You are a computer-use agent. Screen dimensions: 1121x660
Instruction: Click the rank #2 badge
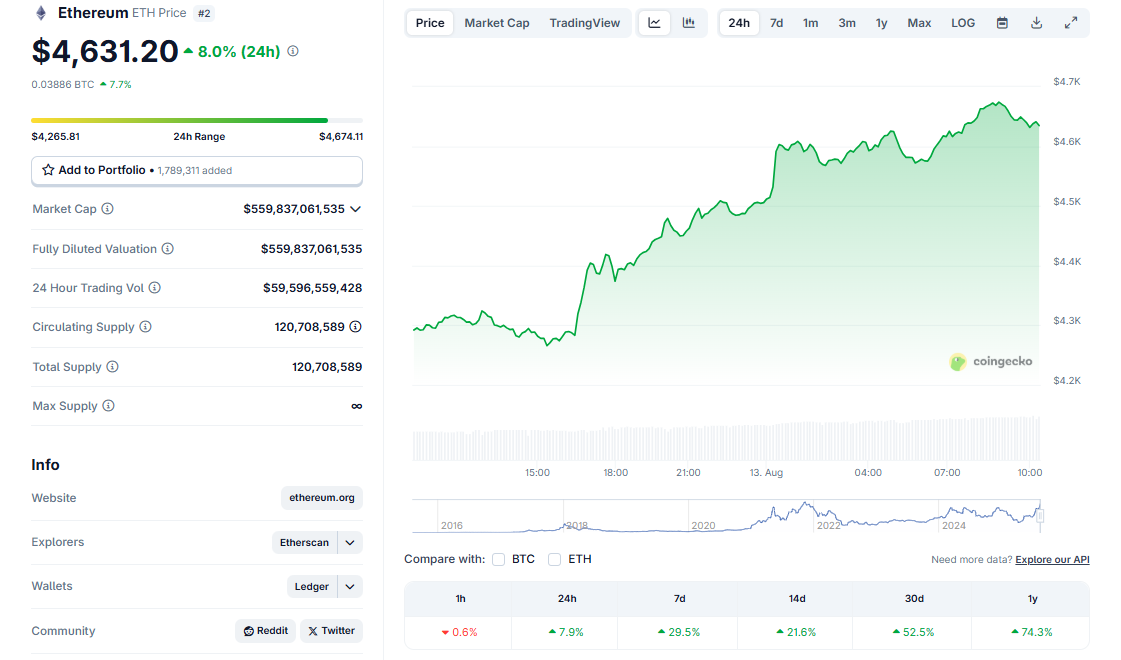[204, 13]
